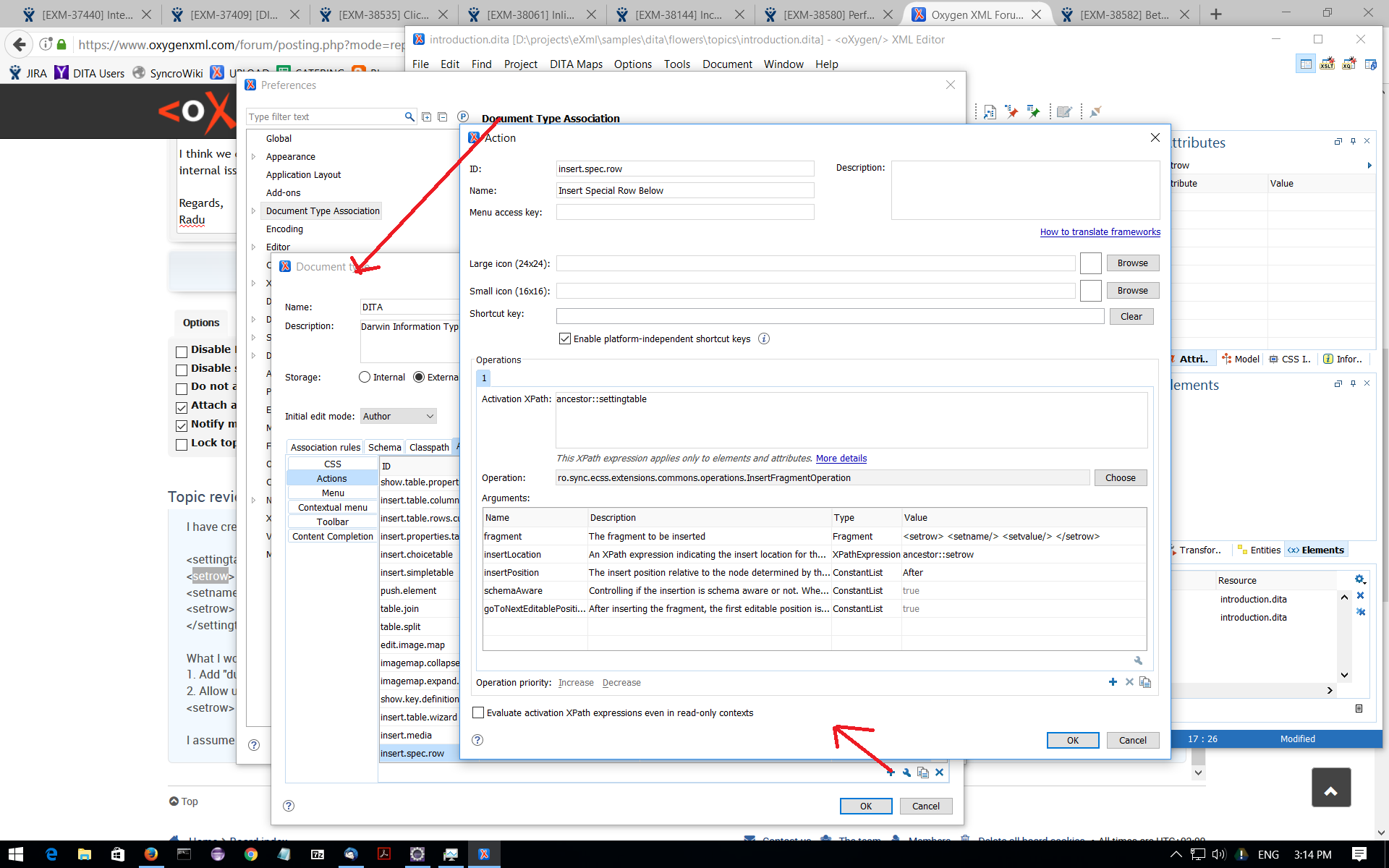Open 7-Zip from taskbar
The width and height of the screenshot is (1389, 868).
(317, 854)
